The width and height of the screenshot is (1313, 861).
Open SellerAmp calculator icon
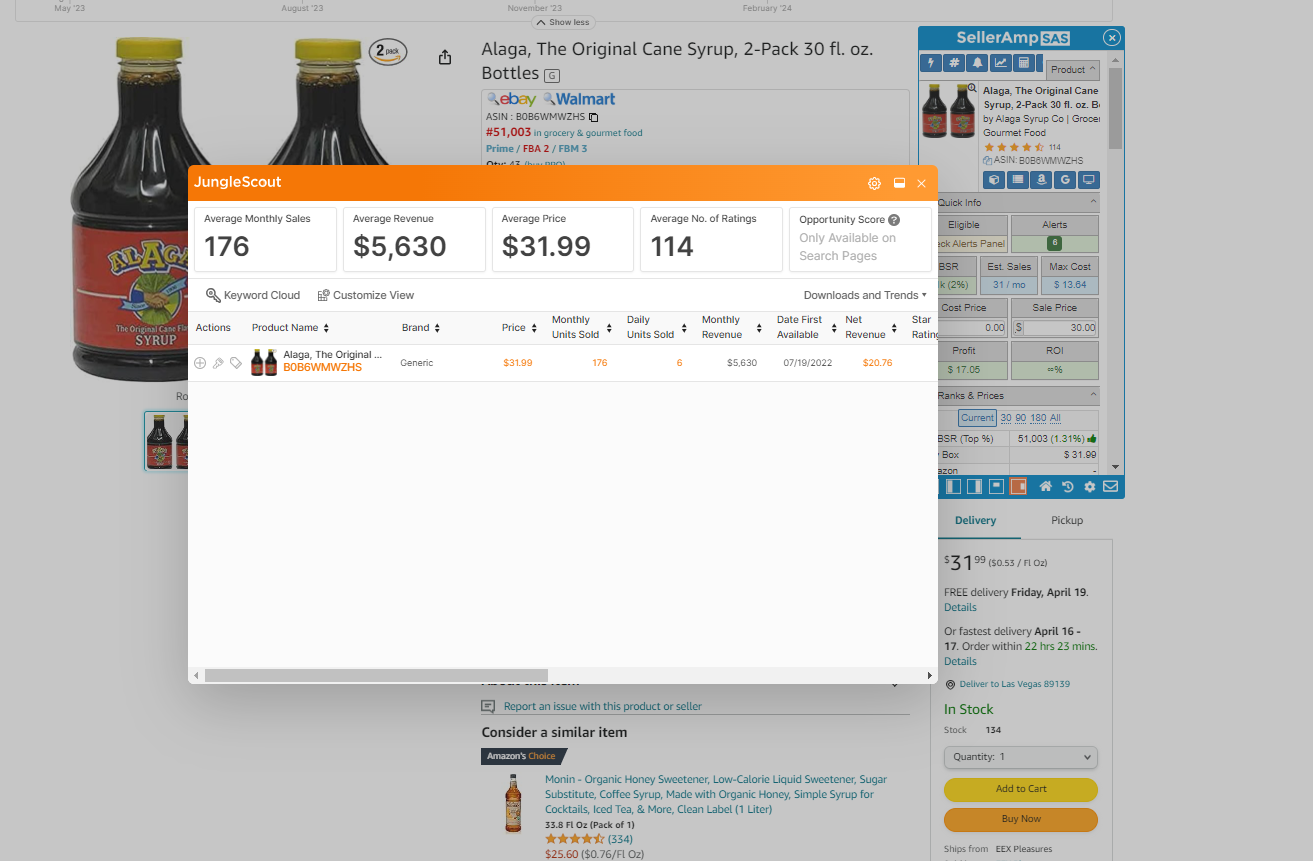point(1023,63)
